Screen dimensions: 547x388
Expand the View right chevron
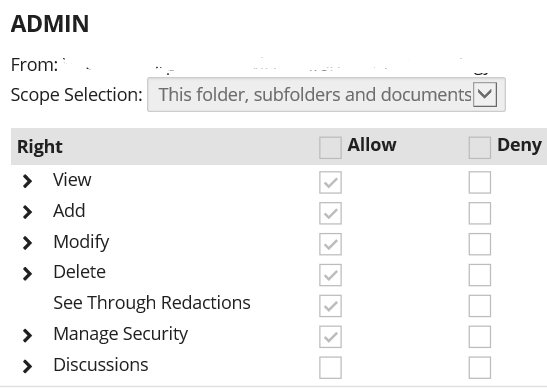(27, 181)
